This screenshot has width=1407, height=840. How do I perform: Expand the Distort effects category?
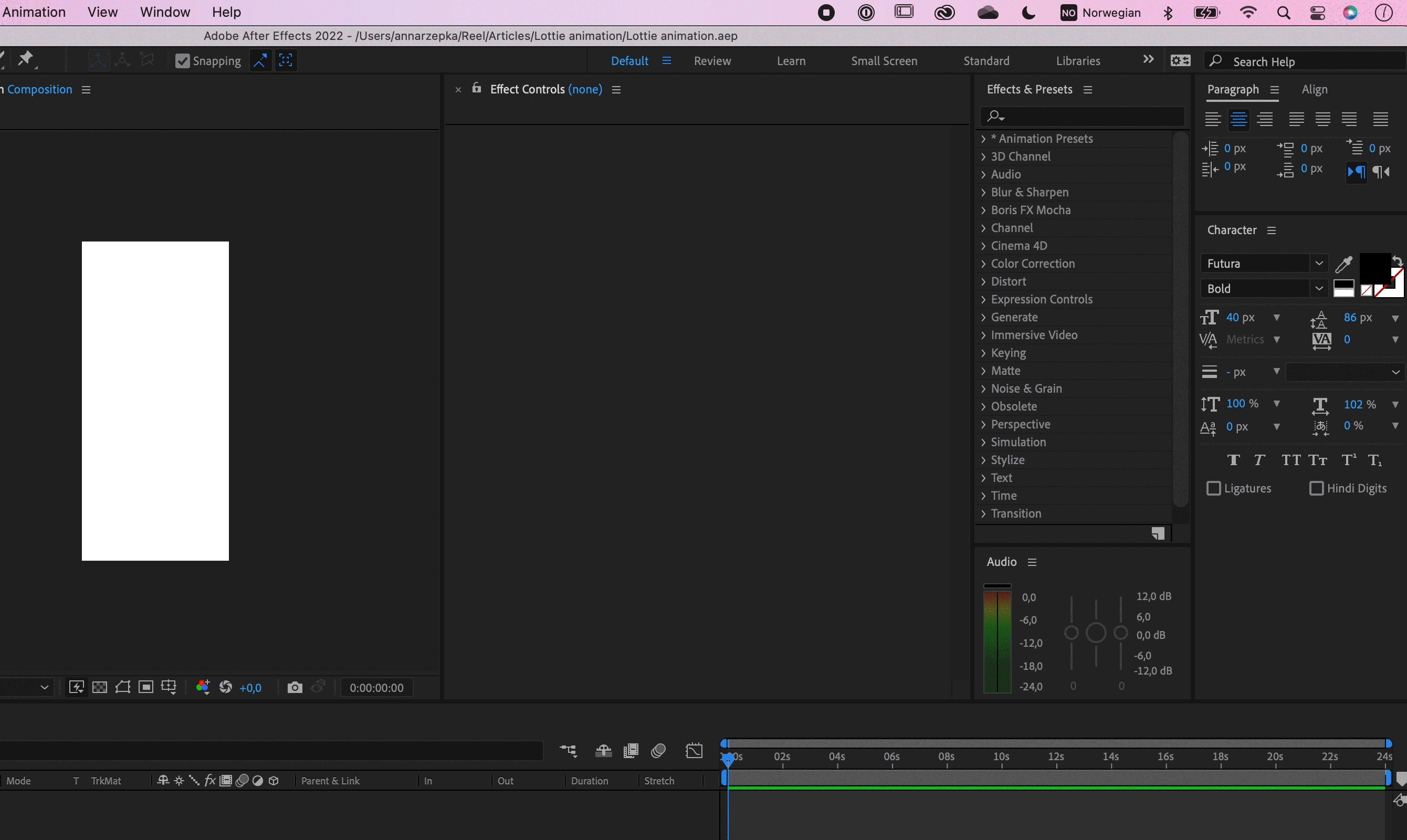click(983, 281)
